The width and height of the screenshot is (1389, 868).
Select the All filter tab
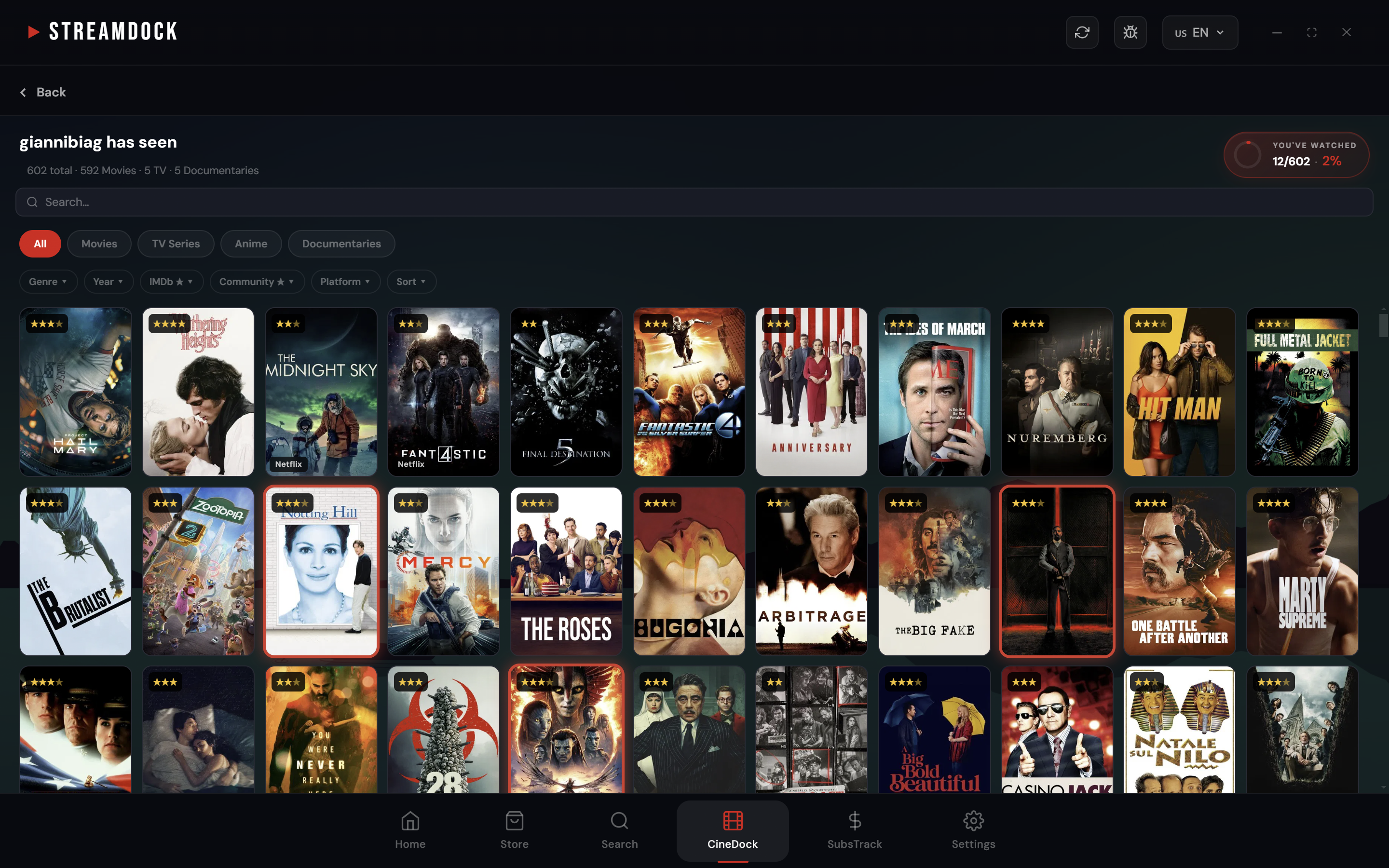click(40, 244)
